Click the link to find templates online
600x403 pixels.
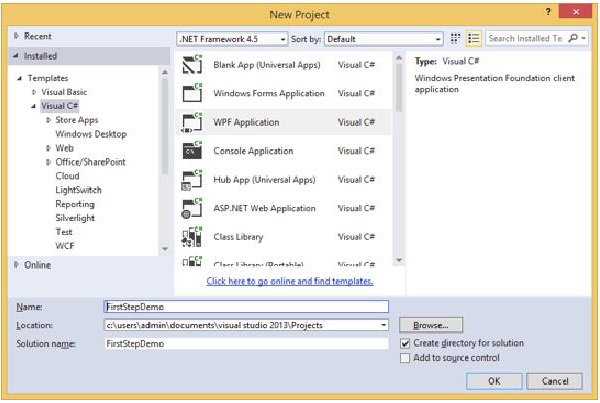(x=290, y=282)
